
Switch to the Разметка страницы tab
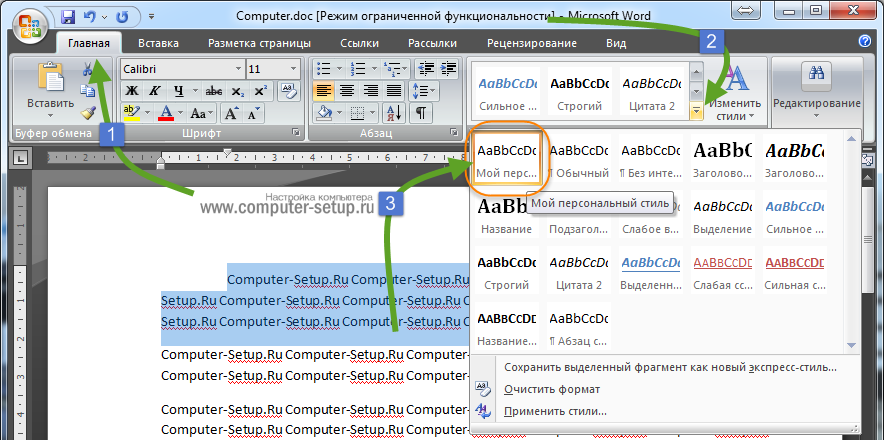[x=259, y=43]
